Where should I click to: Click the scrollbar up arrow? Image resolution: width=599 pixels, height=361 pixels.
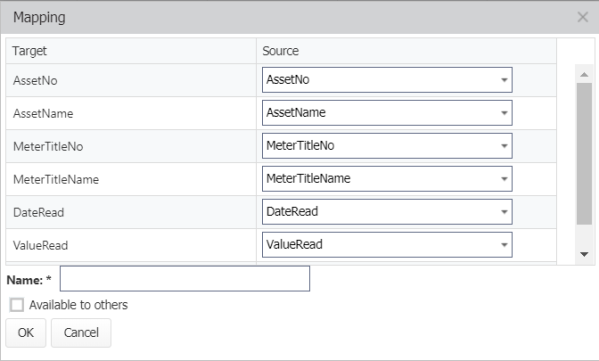click(x=584, y=74)
